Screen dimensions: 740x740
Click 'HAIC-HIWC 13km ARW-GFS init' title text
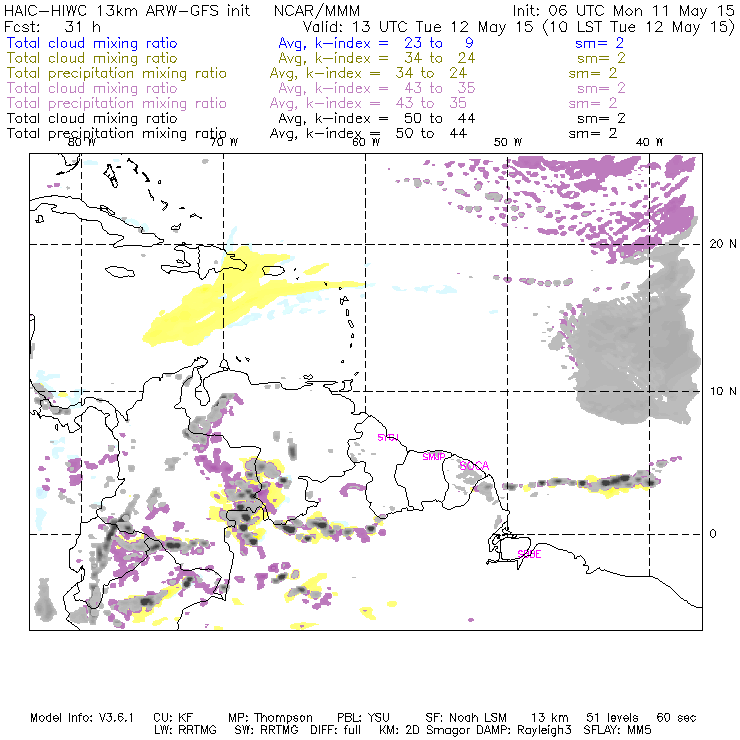tap(127, 11)
